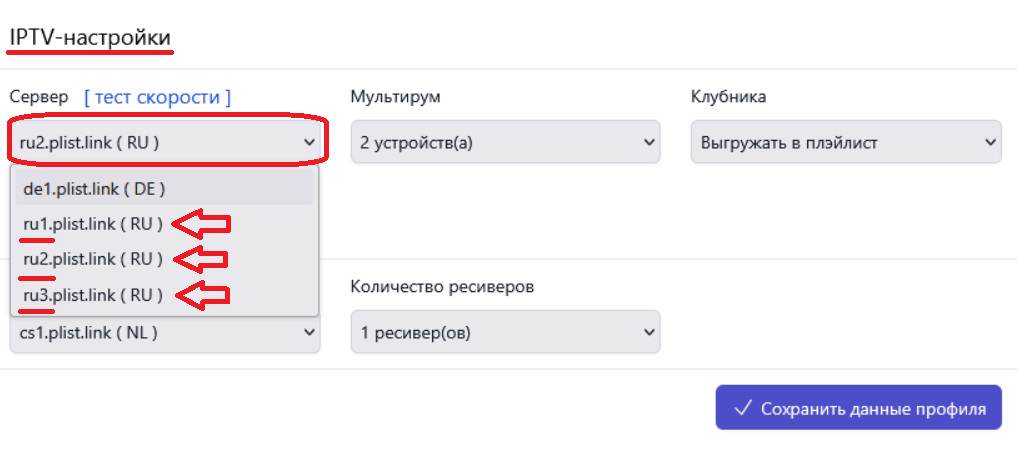Click the checkmark icon on the save button
The image size is (1035, 452).
click(x=744, y=408)
